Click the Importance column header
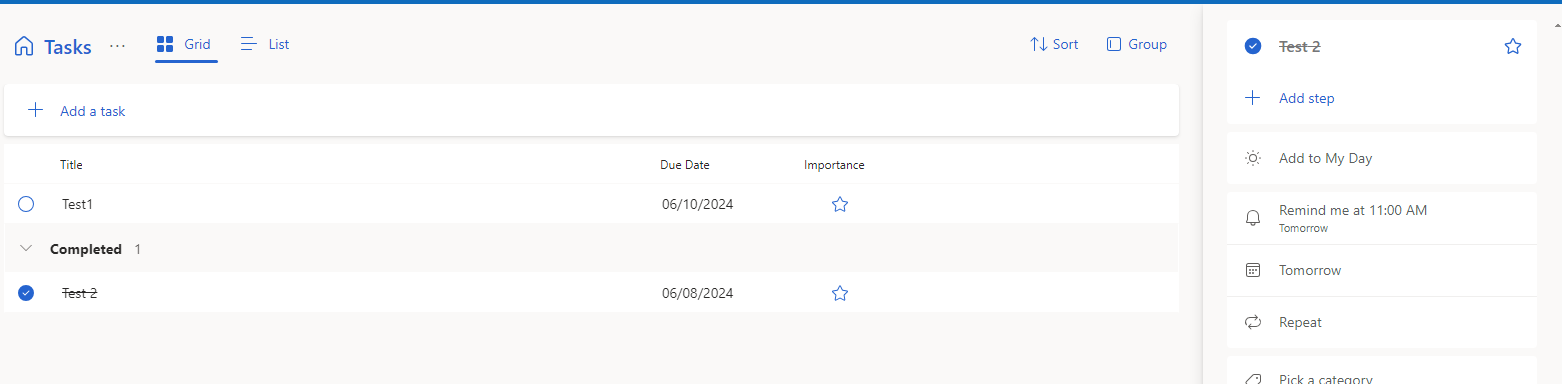 [834, 165]
